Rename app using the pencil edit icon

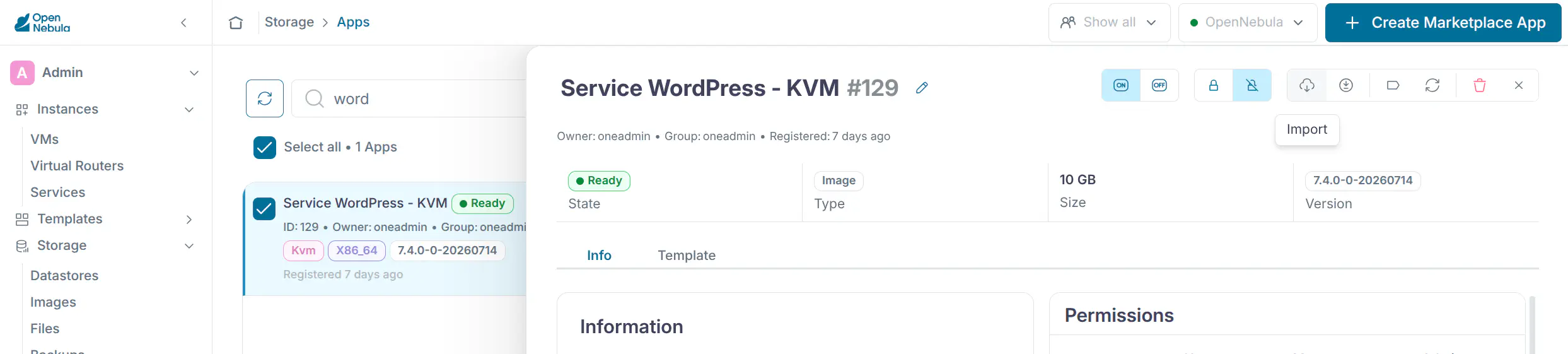point(922,88)
